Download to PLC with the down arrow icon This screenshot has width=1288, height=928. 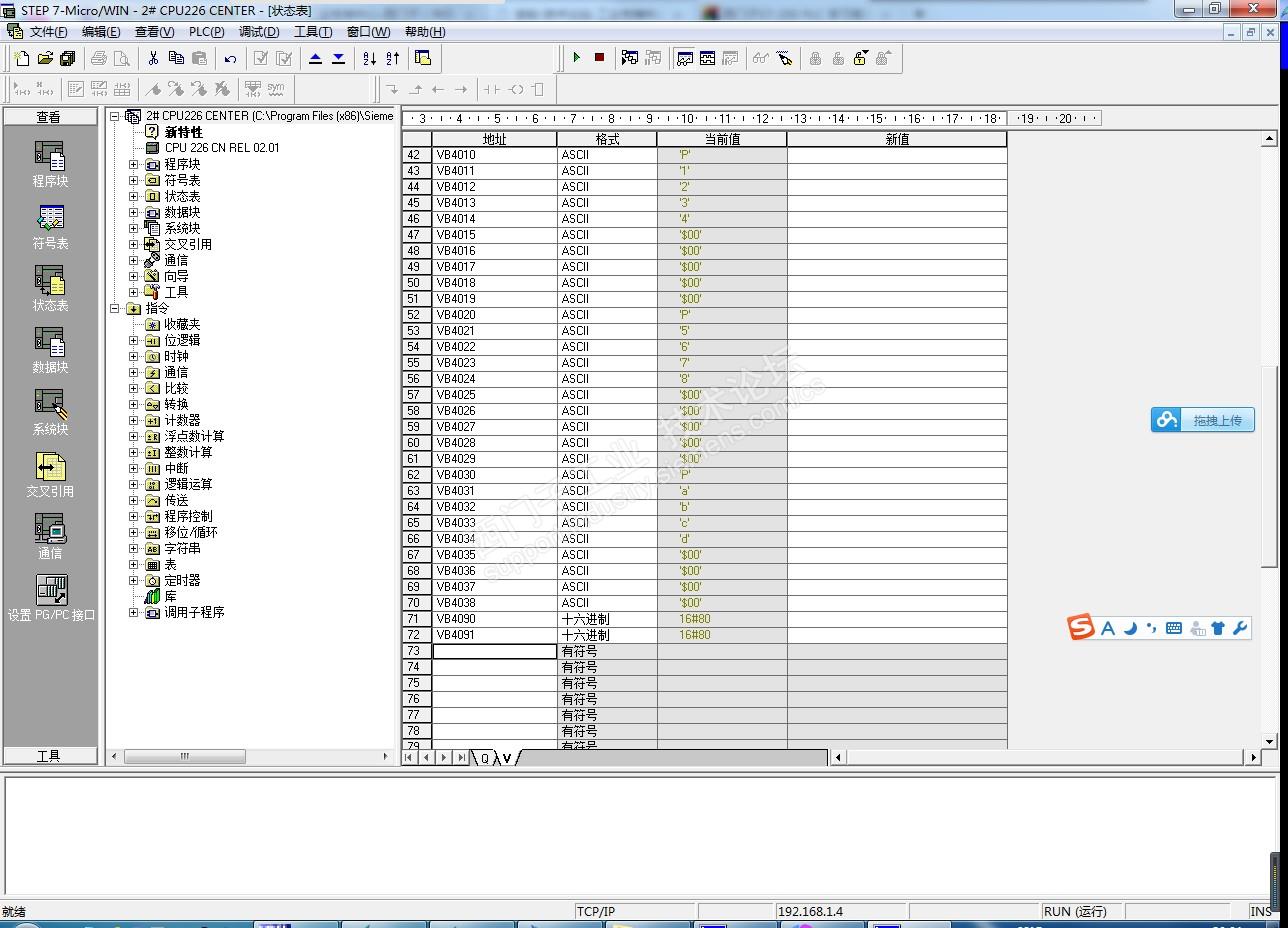(x=338, y=58)
